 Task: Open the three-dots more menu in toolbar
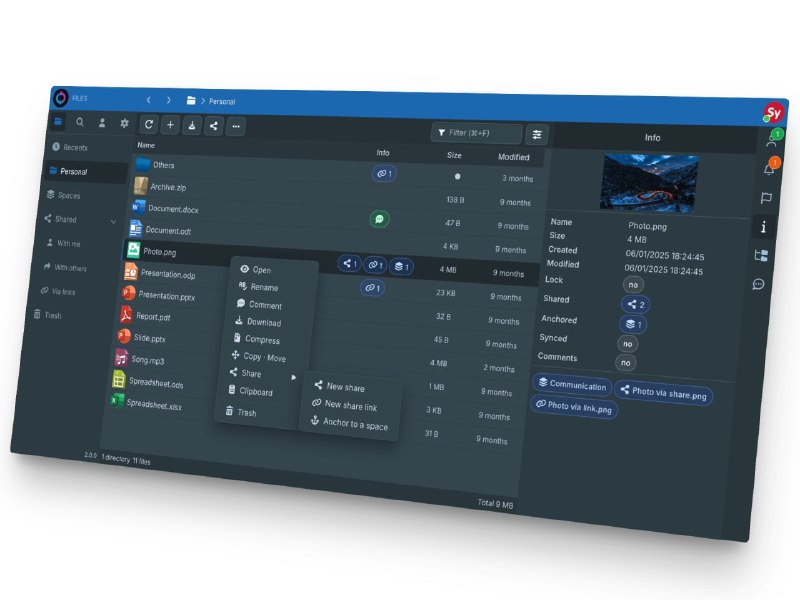pos(236,127)
